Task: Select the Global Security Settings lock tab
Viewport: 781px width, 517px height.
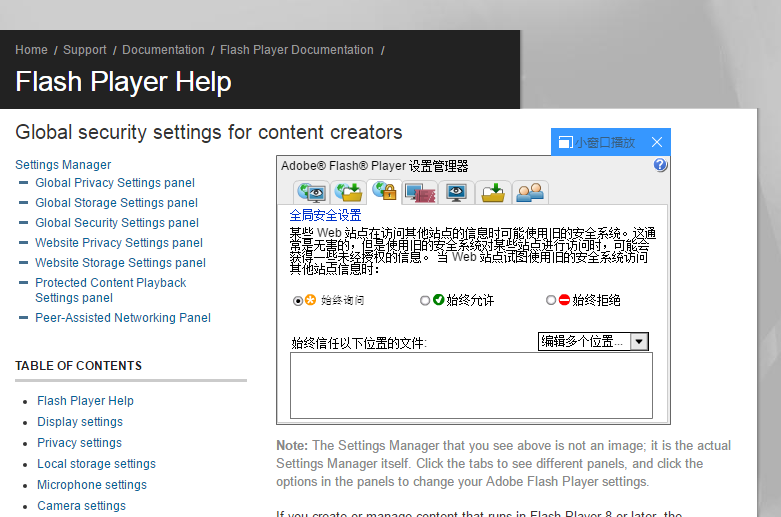Action: pyautogui.click(x=385, y=191)
